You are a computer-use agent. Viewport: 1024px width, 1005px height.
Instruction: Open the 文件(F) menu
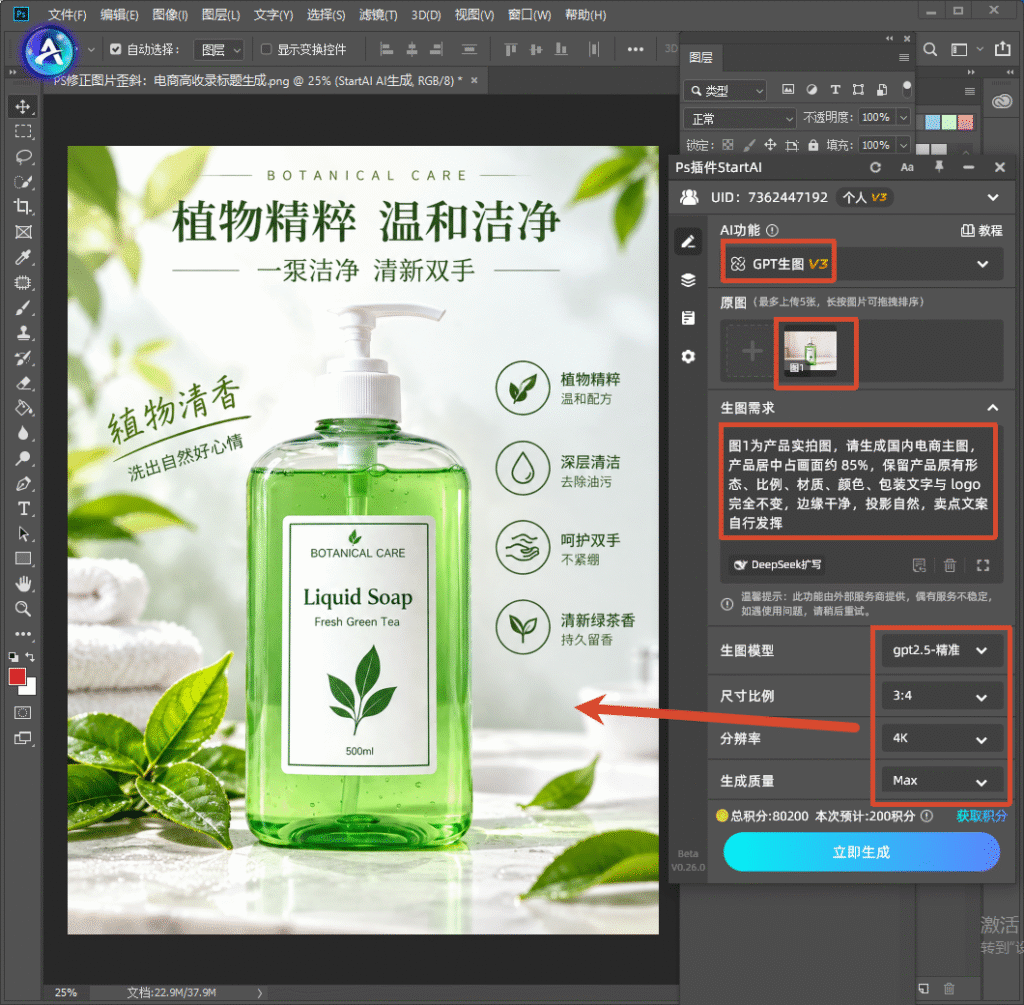click(x=67, y=14)
